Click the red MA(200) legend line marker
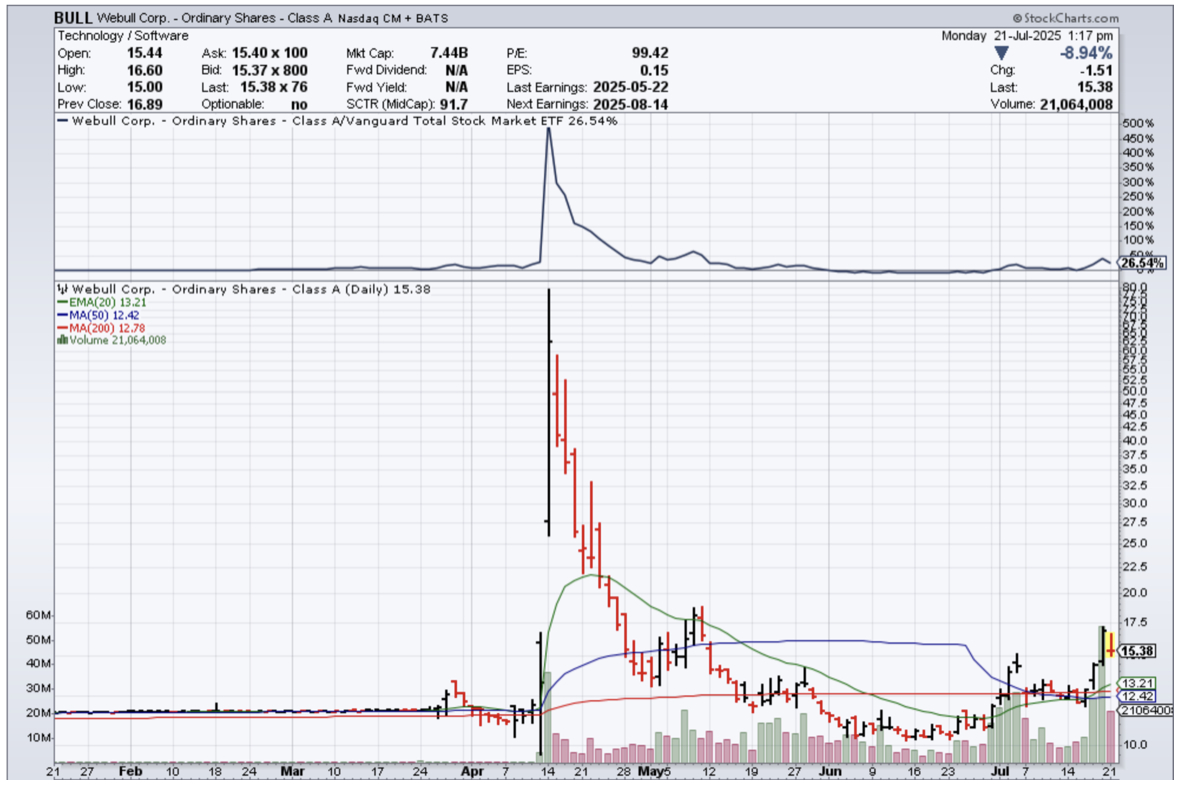 click(x=63, y=327)
